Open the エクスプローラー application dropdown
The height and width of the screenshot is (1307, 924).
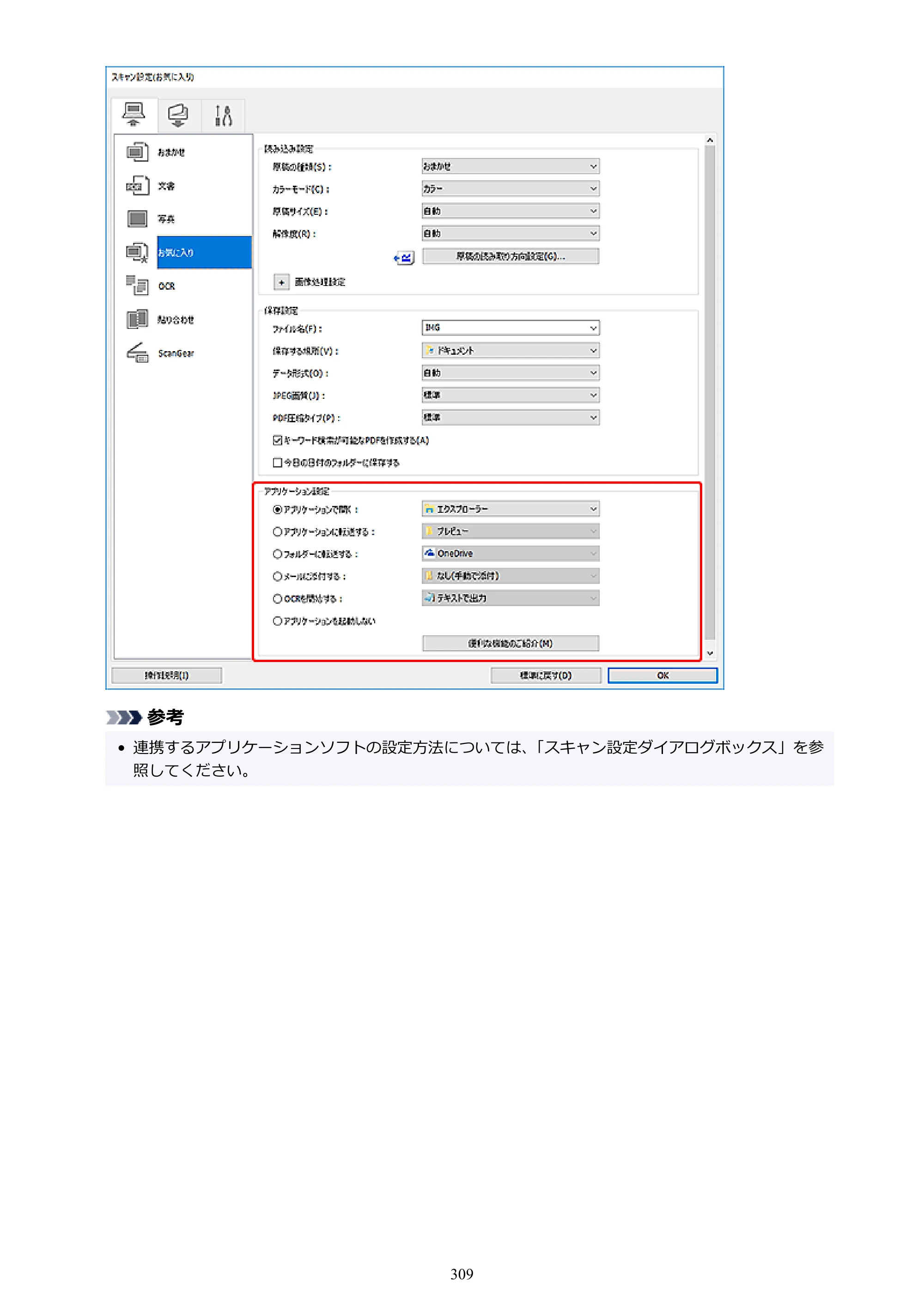tap(510, 509)
